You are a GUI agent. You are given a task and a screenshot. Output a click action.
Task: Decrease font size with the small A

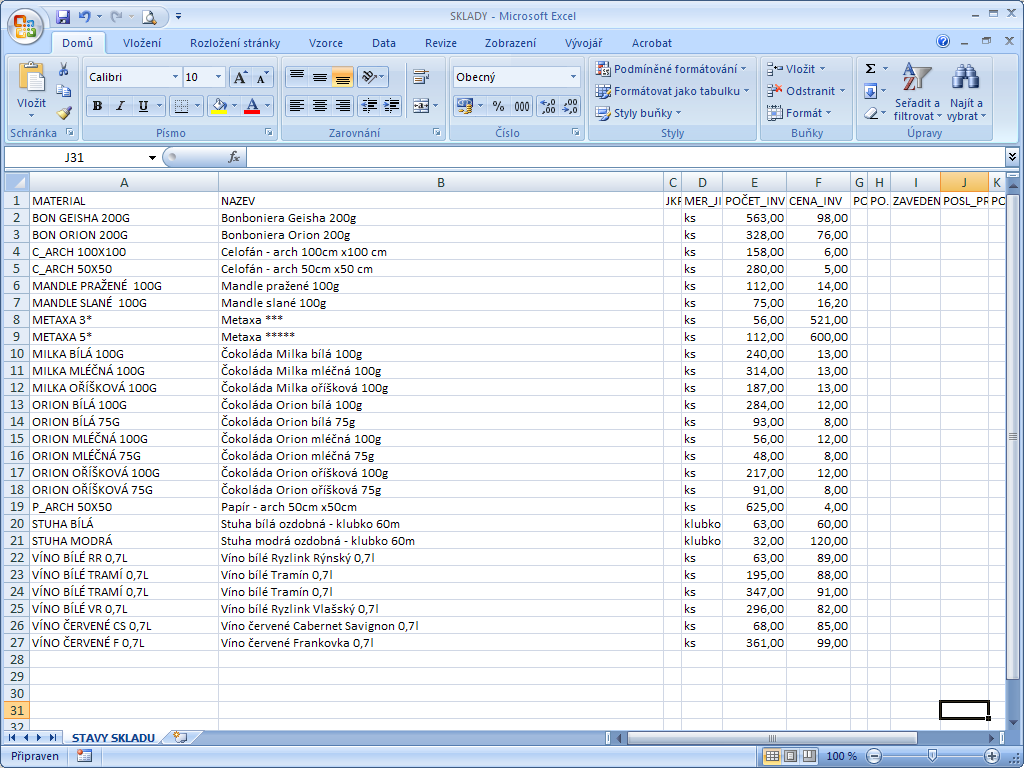click(x=261, y=78)
